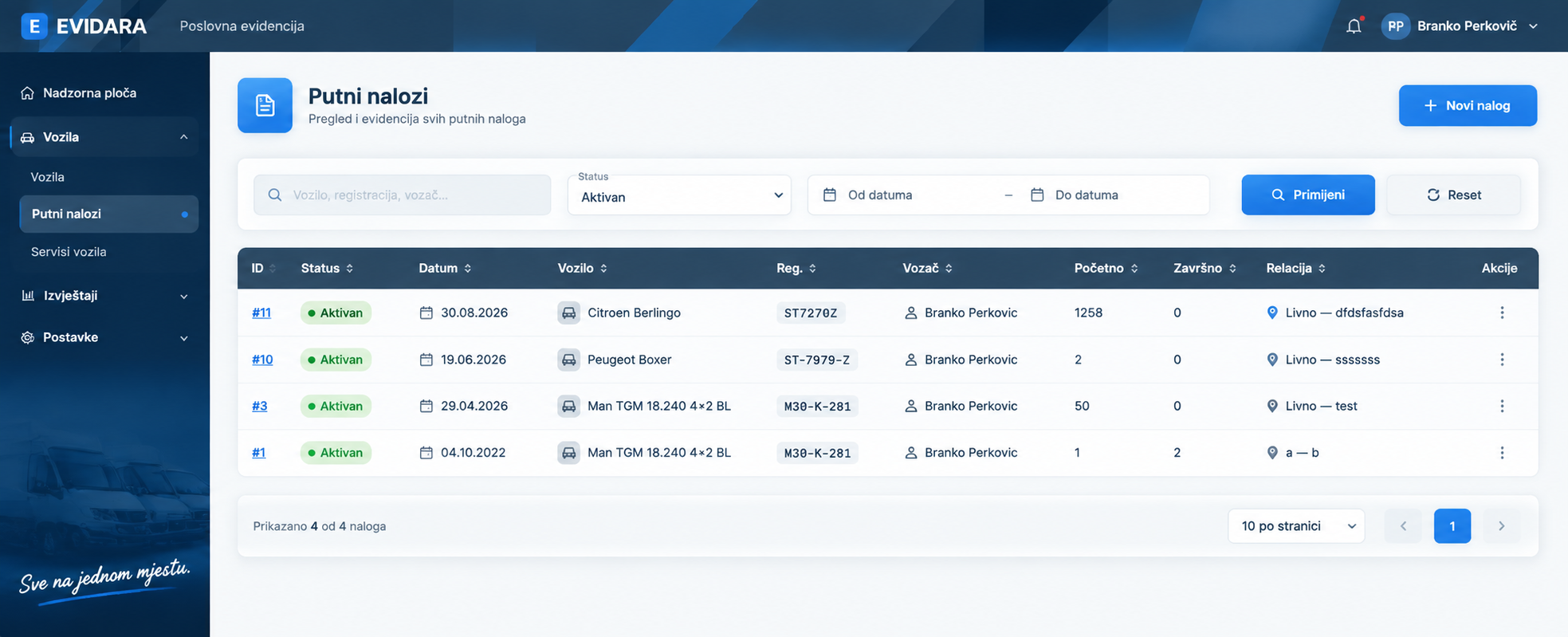Reset the filters
The image size is (1568, 637).
coord(1454,195)
